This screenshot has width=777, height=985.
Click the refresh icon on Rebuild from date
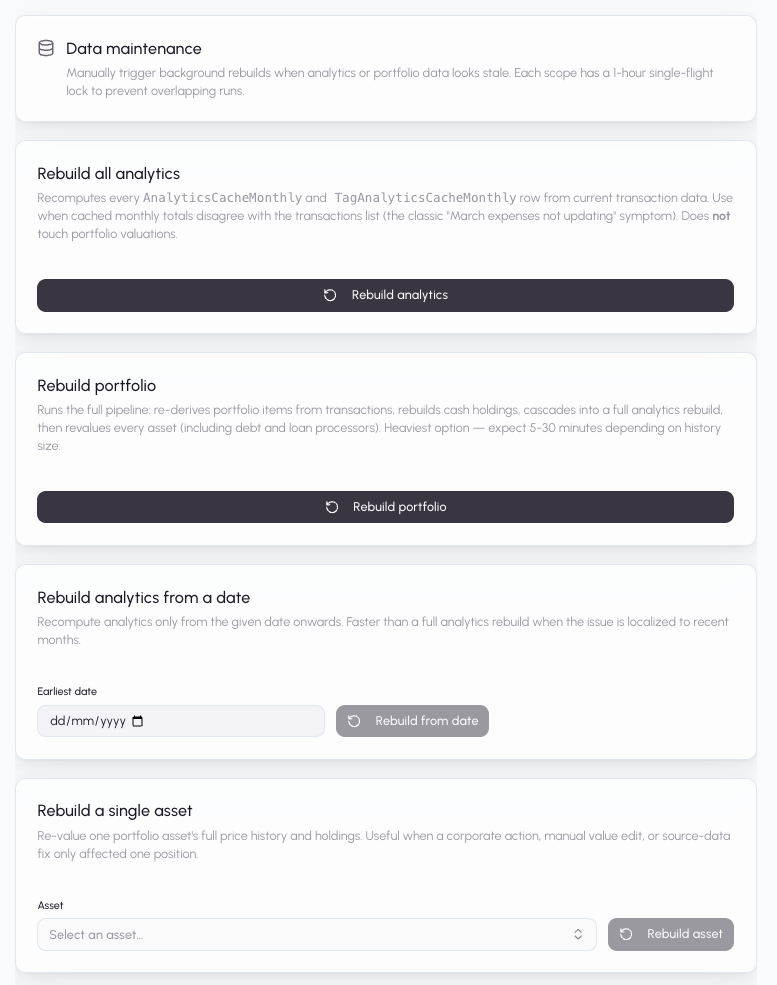pos(354,721)
